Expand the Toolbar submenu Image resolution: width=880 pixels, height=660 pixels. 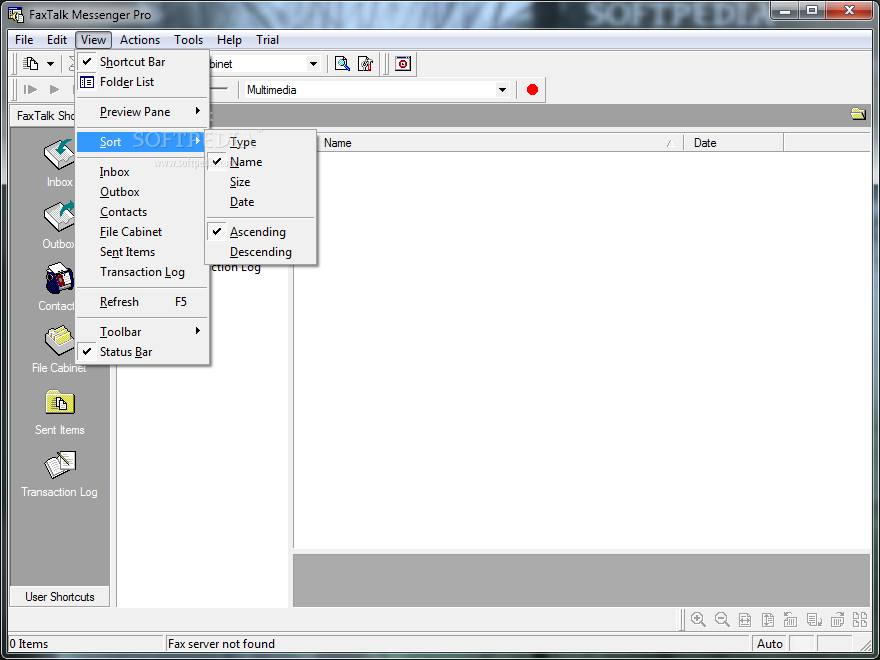143,332
